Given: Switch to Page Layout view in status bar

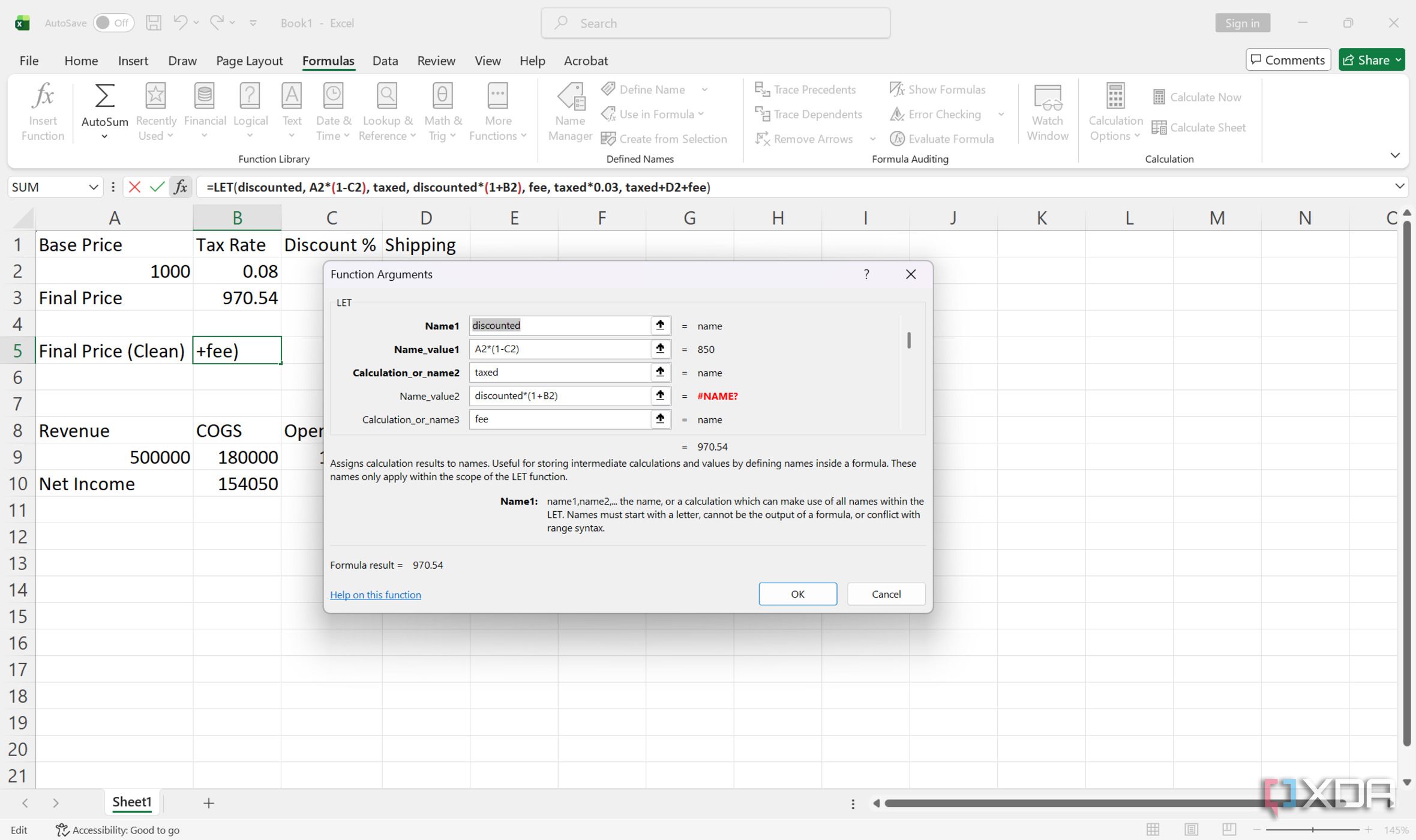Looking at the screenshot, I should pyautogui.click(x=1191, y=829).
